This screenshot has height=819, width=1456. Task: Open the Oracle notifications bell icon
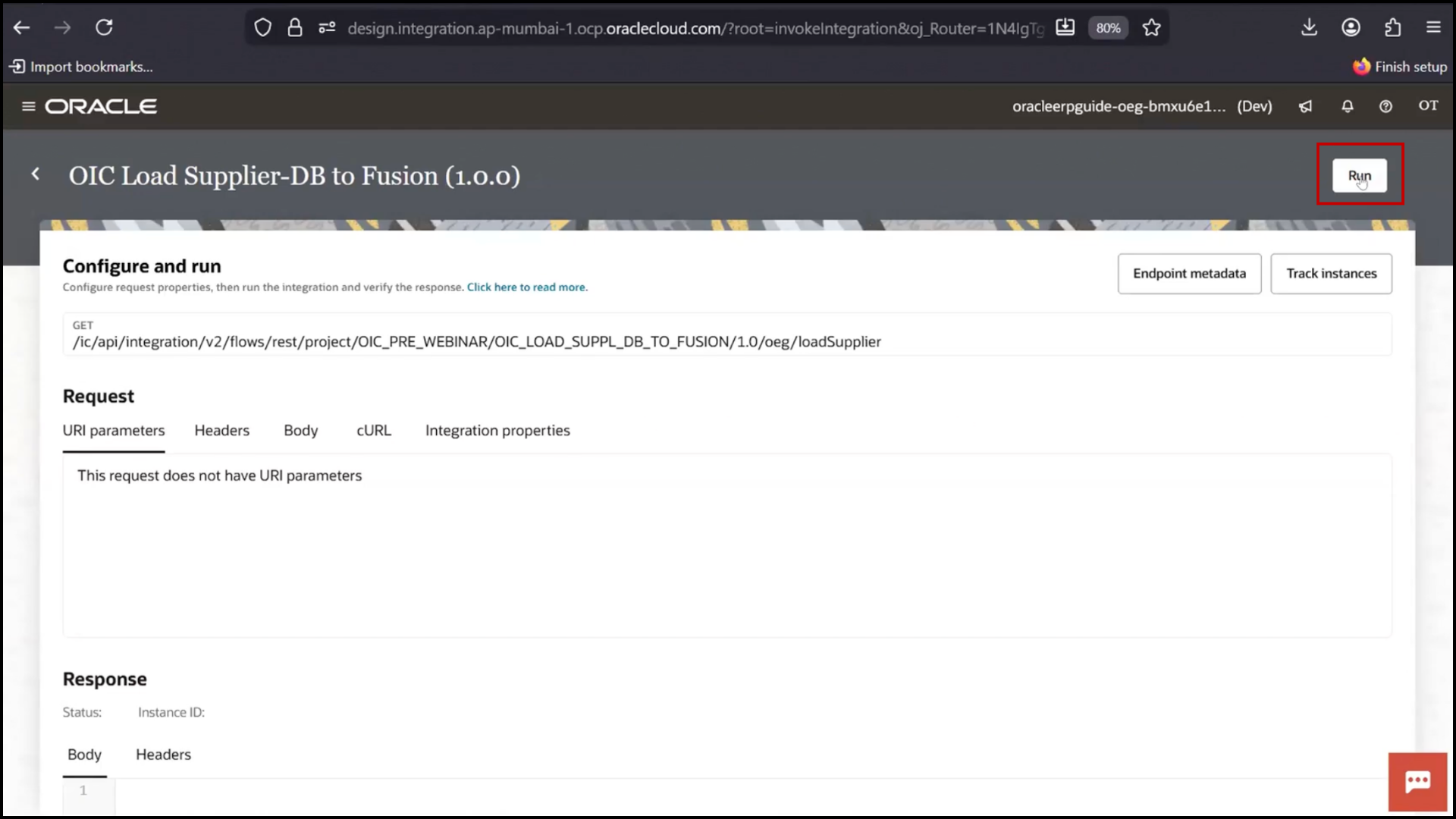coord(1347,106)
